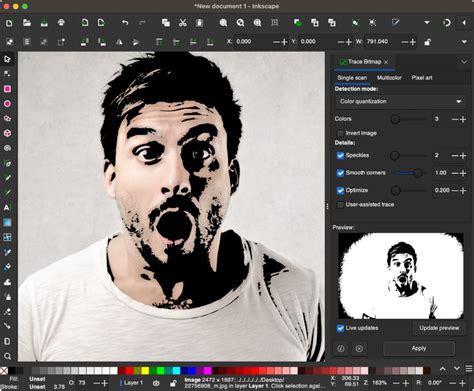This screenshot has width=474, height=391.
Task: Disable the Live updates checkbox
Action: (340, 328)
